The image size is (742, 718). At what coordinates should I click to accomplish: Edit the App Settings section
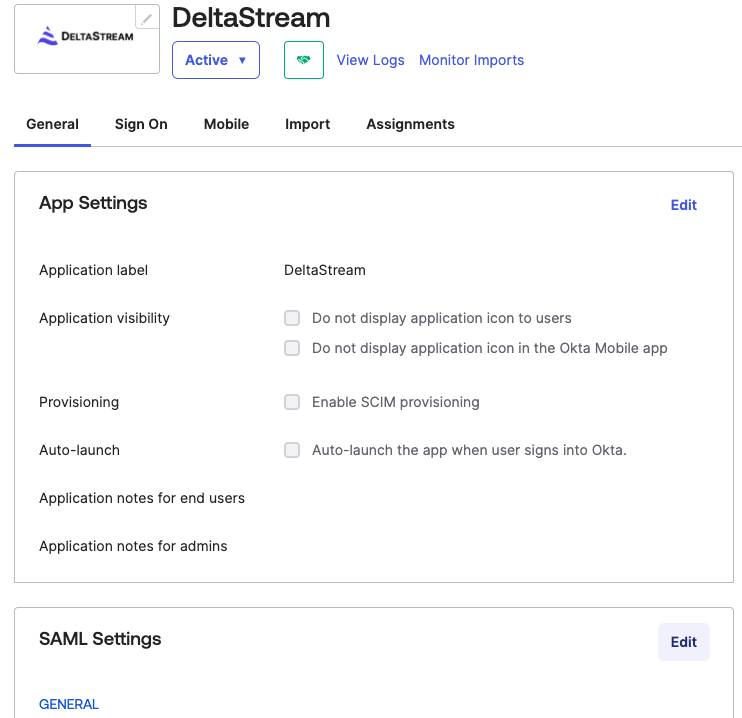coord(684,205)
